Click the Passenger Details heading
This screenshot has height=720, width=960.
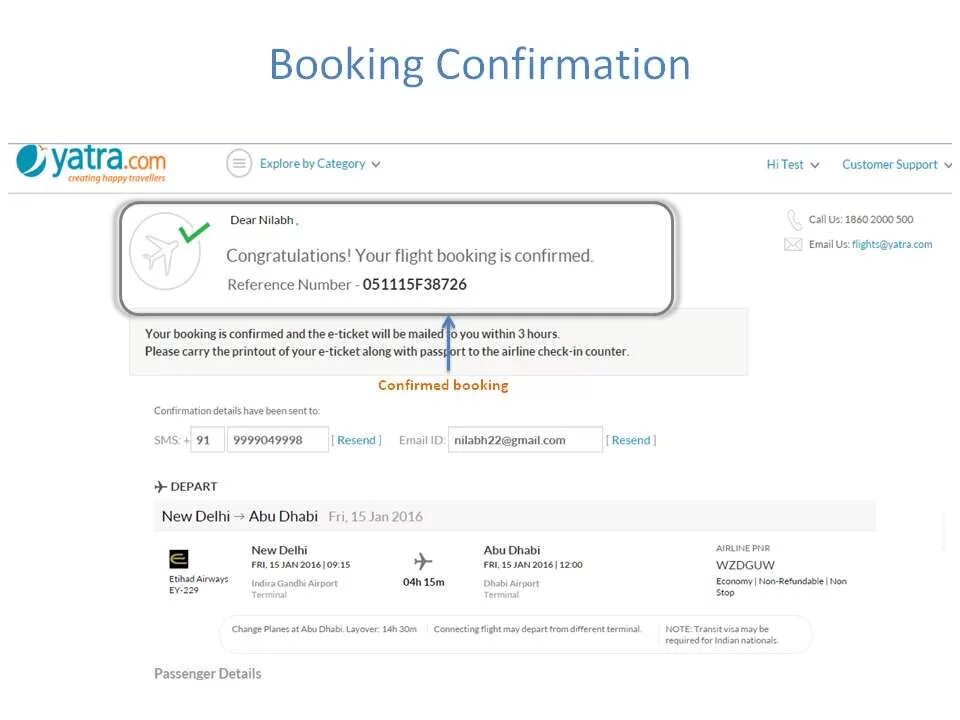[207, 674]
